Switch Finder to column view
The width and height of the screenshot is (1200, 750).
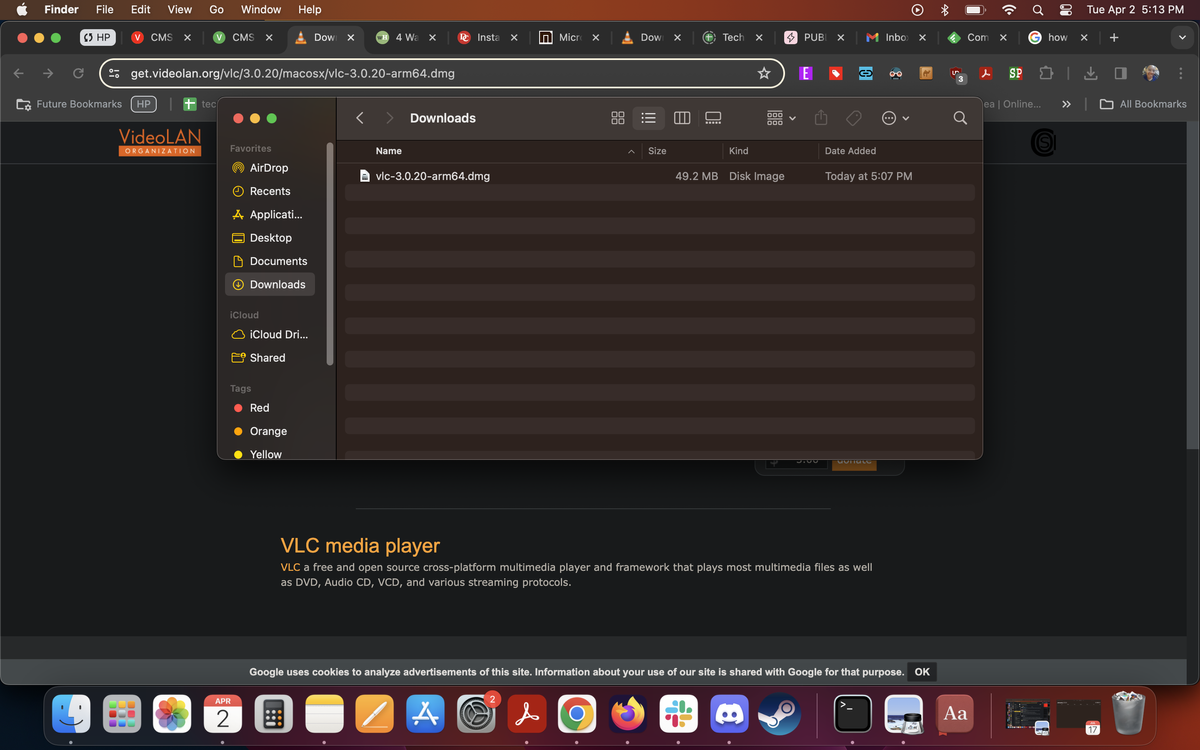tap(681, 117)
